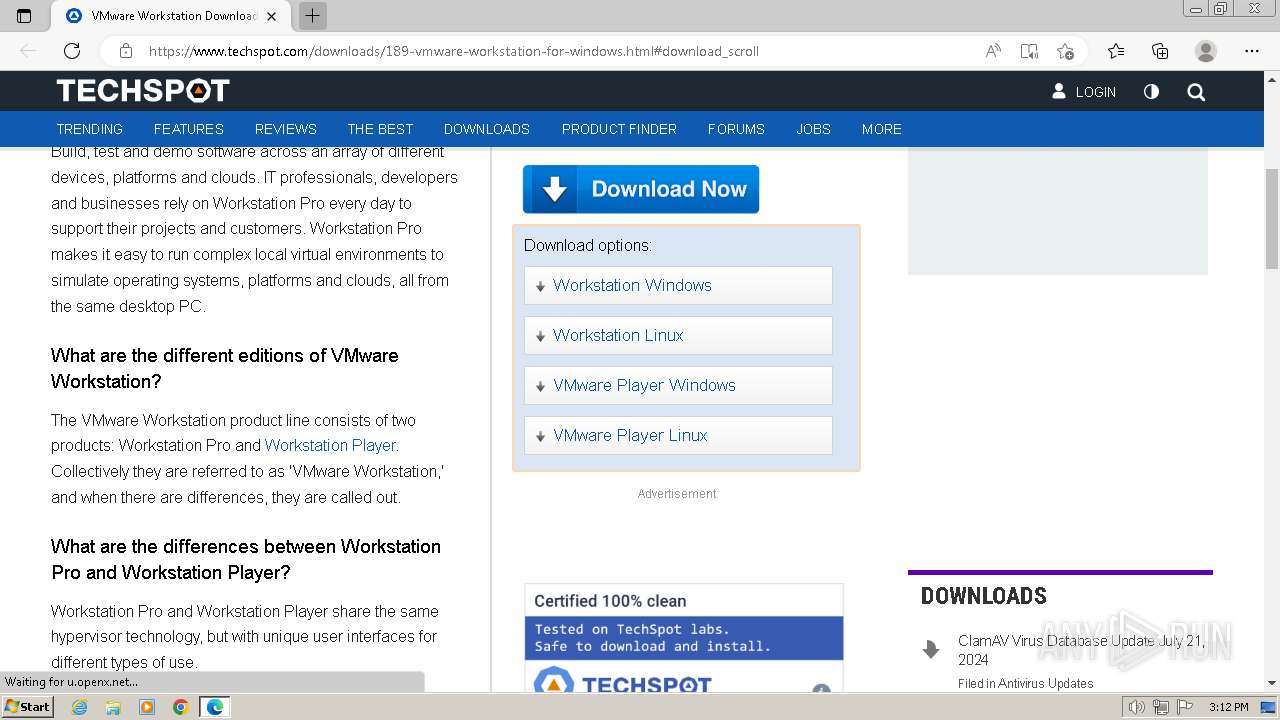
Task: Open THE BEST menu
Action: pos(380,129)
